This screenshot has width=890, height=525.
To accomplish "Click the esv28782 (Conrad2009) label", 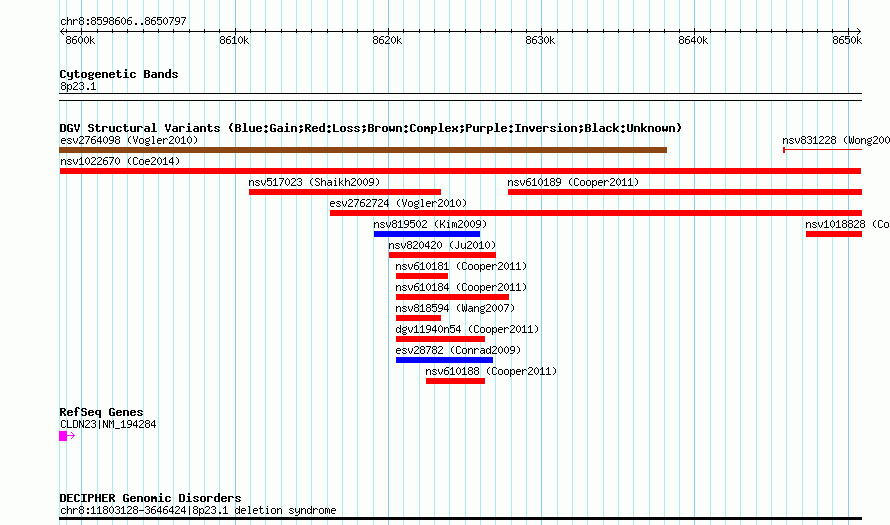I will [458, 350].
